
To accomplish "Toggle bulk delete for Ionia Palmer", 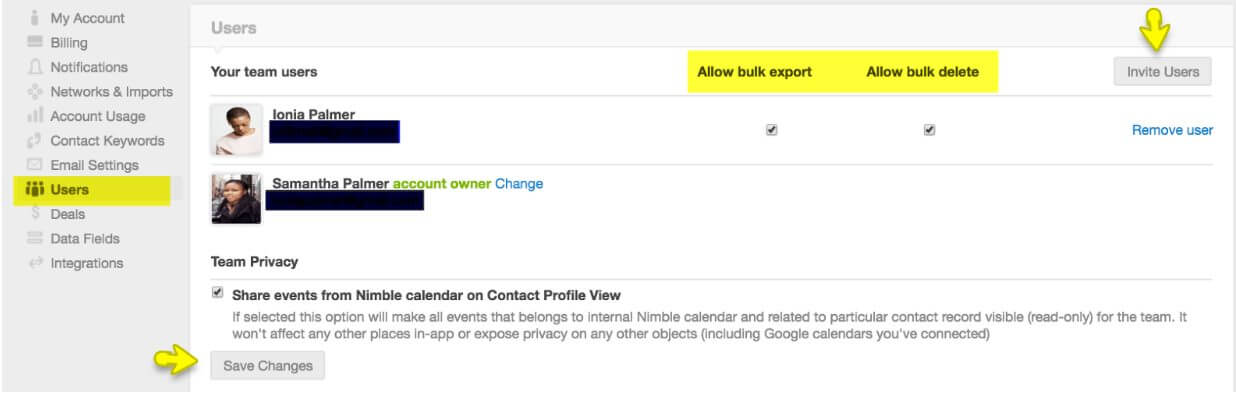I will (930, 130).
